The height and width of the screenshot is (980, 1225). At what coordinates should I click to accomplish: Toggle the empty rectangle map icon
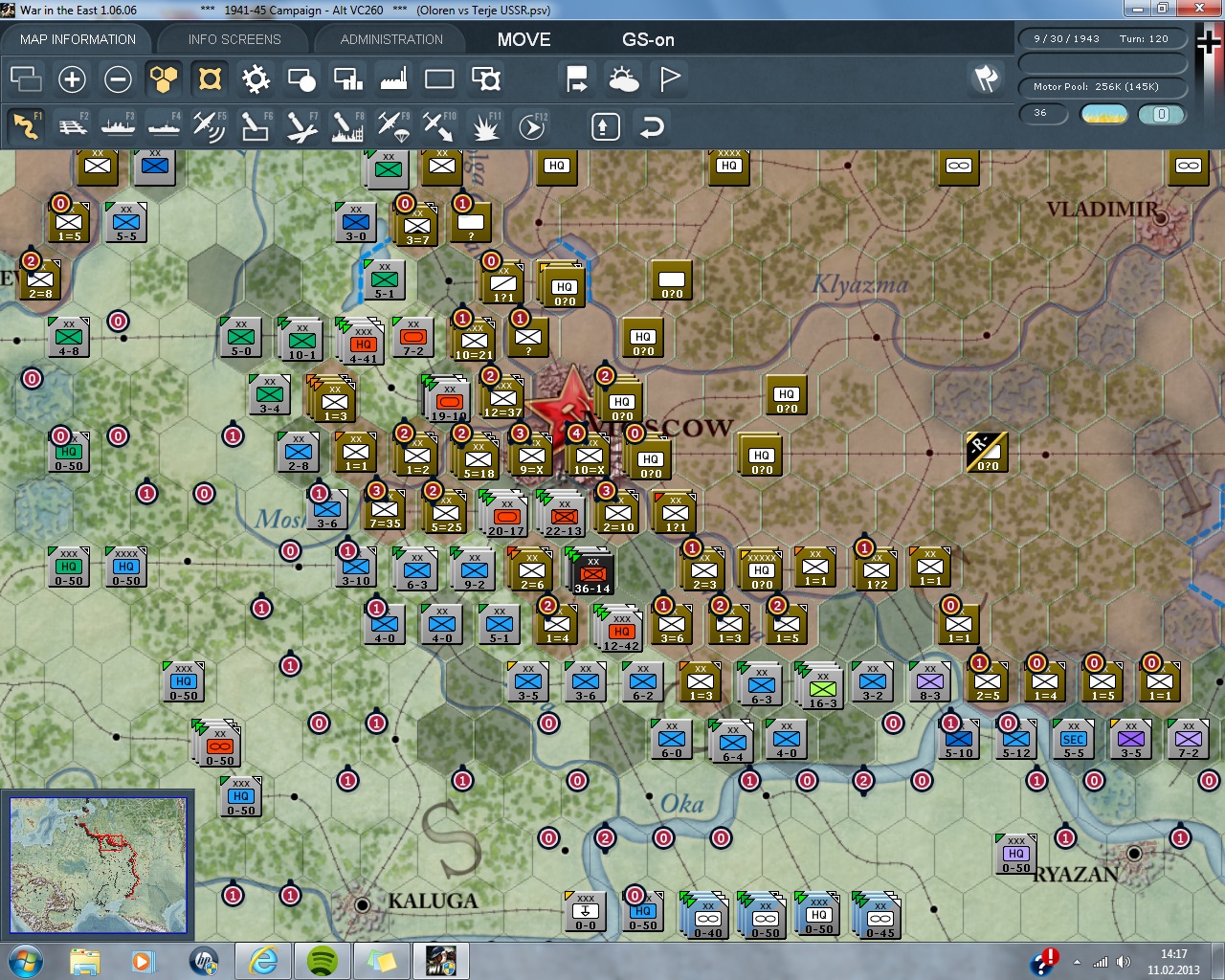click(x=439, y=78)
